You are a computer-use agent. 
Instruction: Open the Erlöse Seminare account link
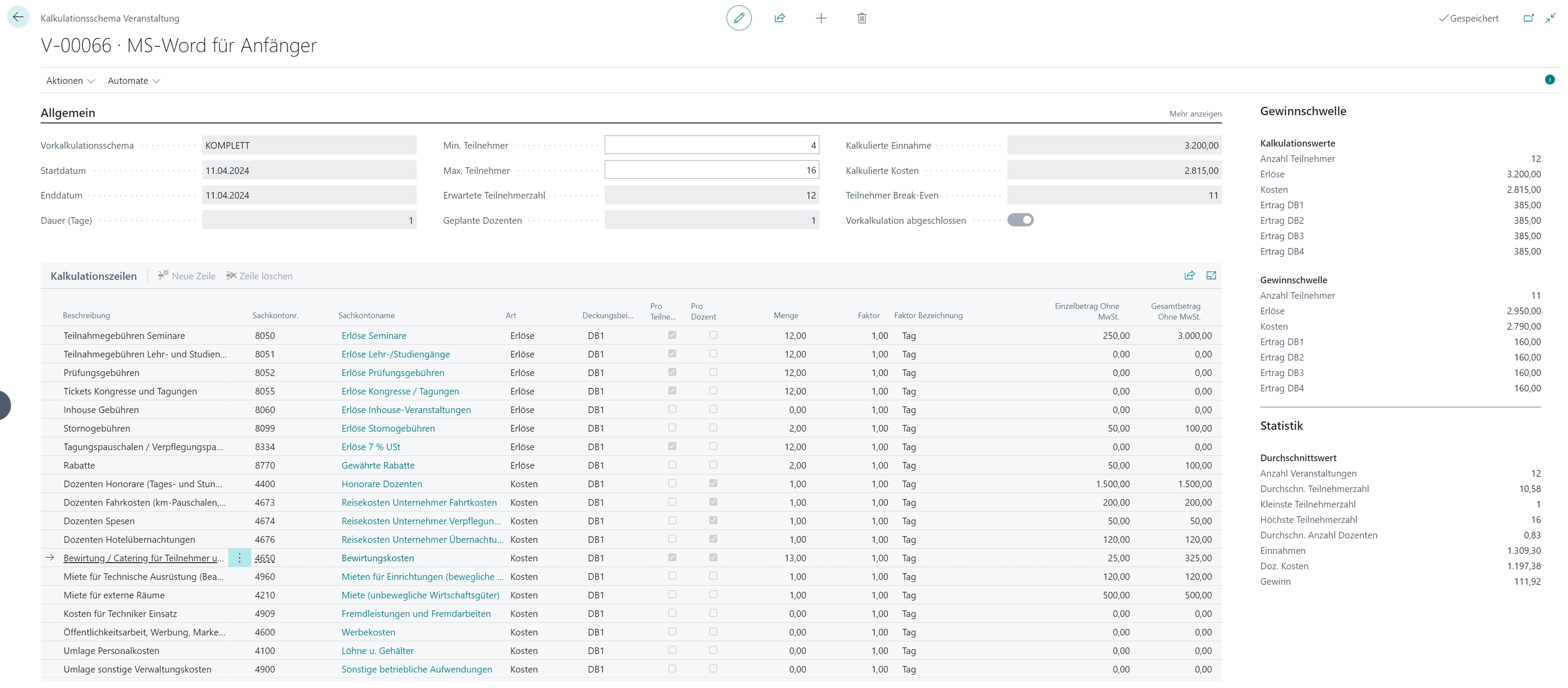pos(374,336)
